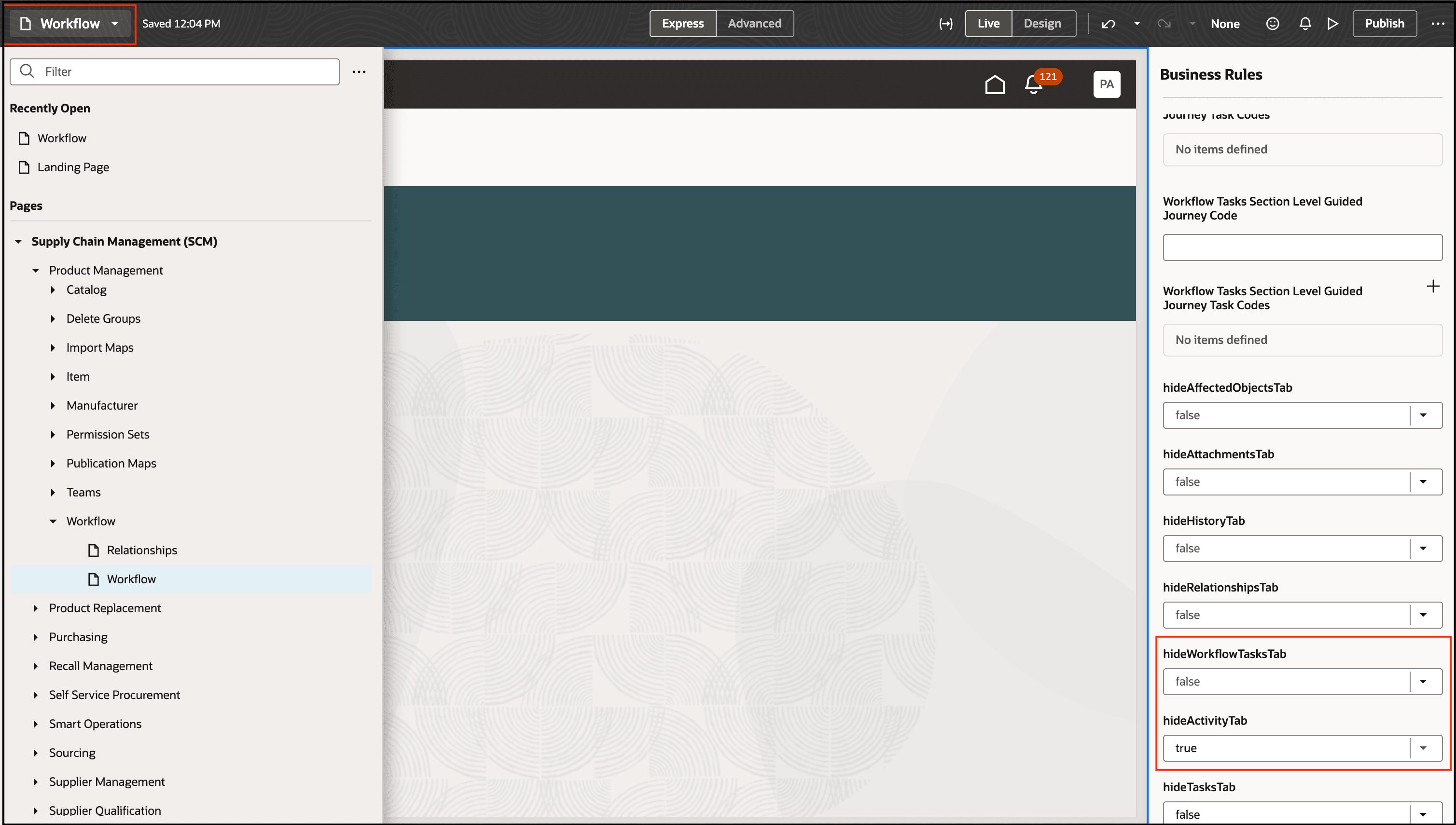Start preview with the play icon
Screen dimensions: 1456x825
[1333, 23]
